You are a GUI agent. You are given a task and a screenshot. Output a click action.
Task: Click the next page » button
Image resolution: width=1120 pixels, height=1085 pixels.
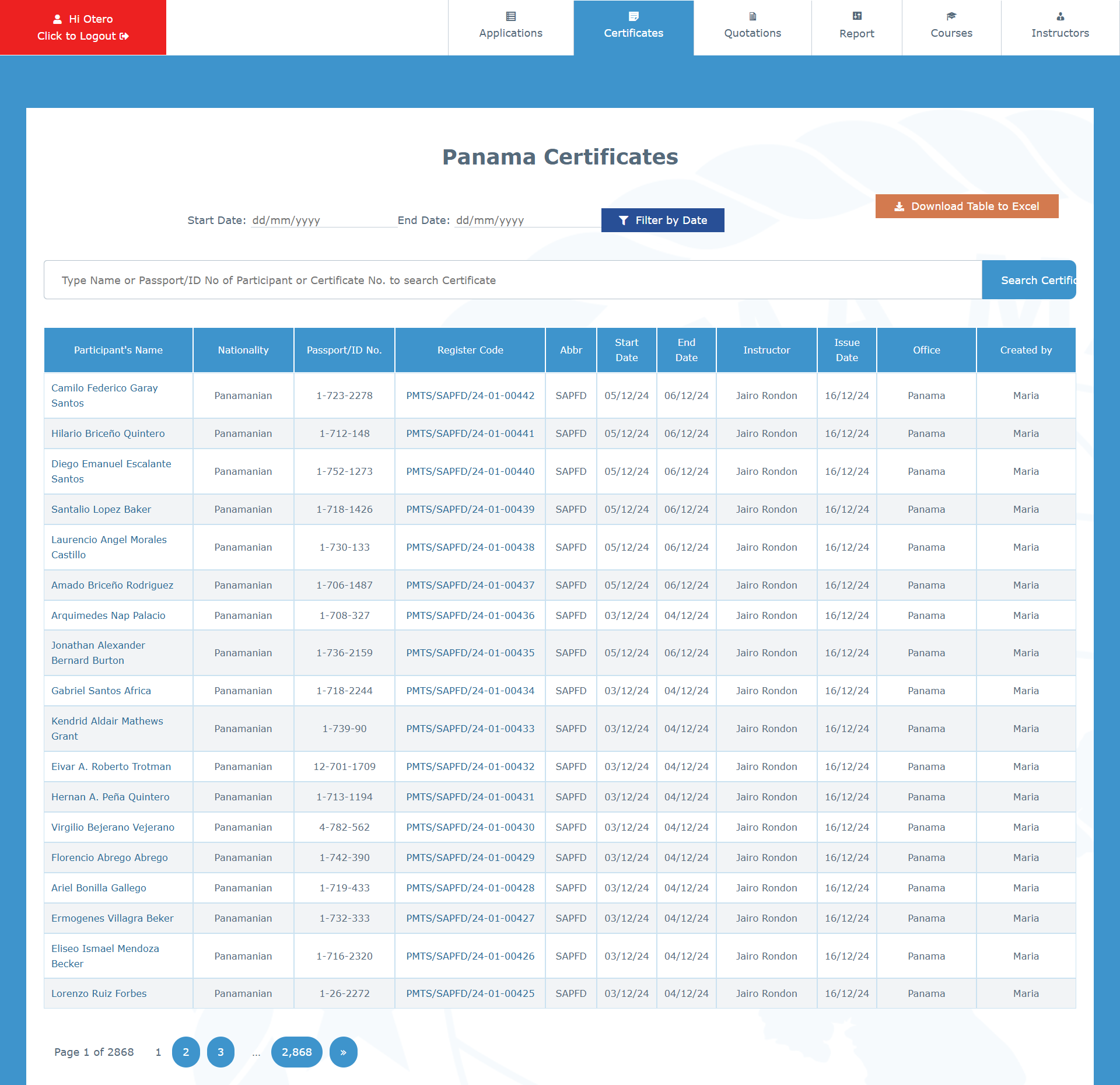[x=343, y=1052]
